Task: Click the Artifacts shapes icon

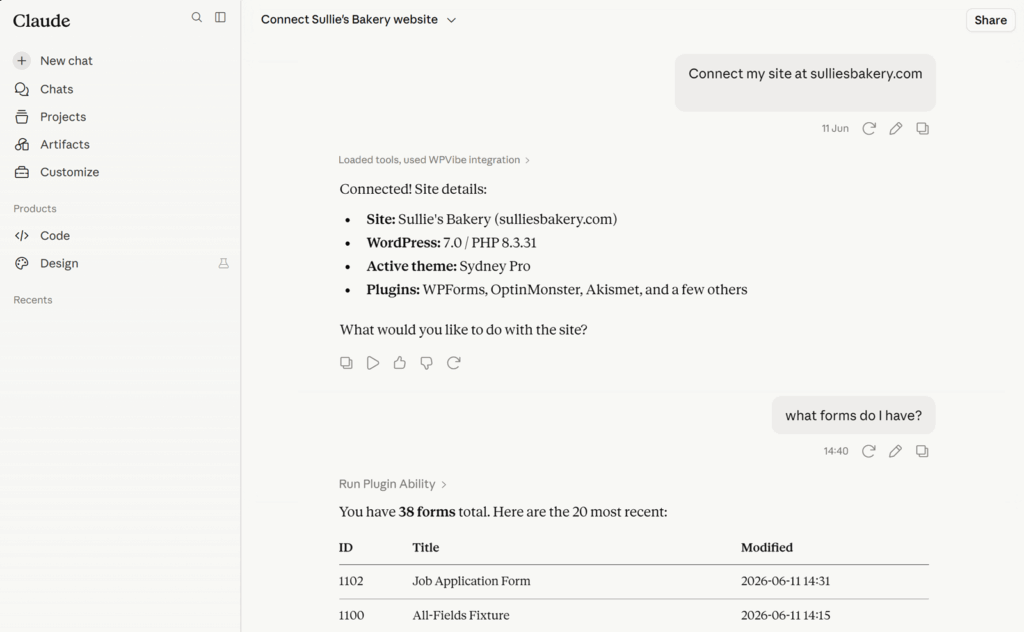Action: 22,144
